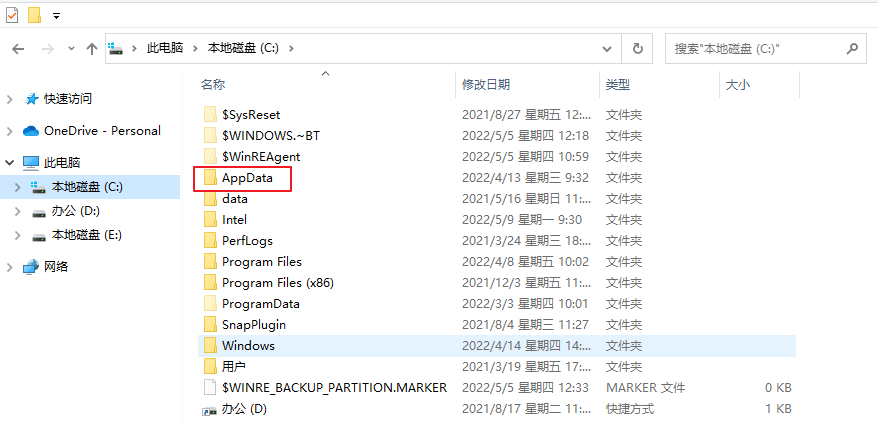This screenshot has width=878, height=424.
Task: Click the search magnifier icon
Action: click(x=852, y=47)
